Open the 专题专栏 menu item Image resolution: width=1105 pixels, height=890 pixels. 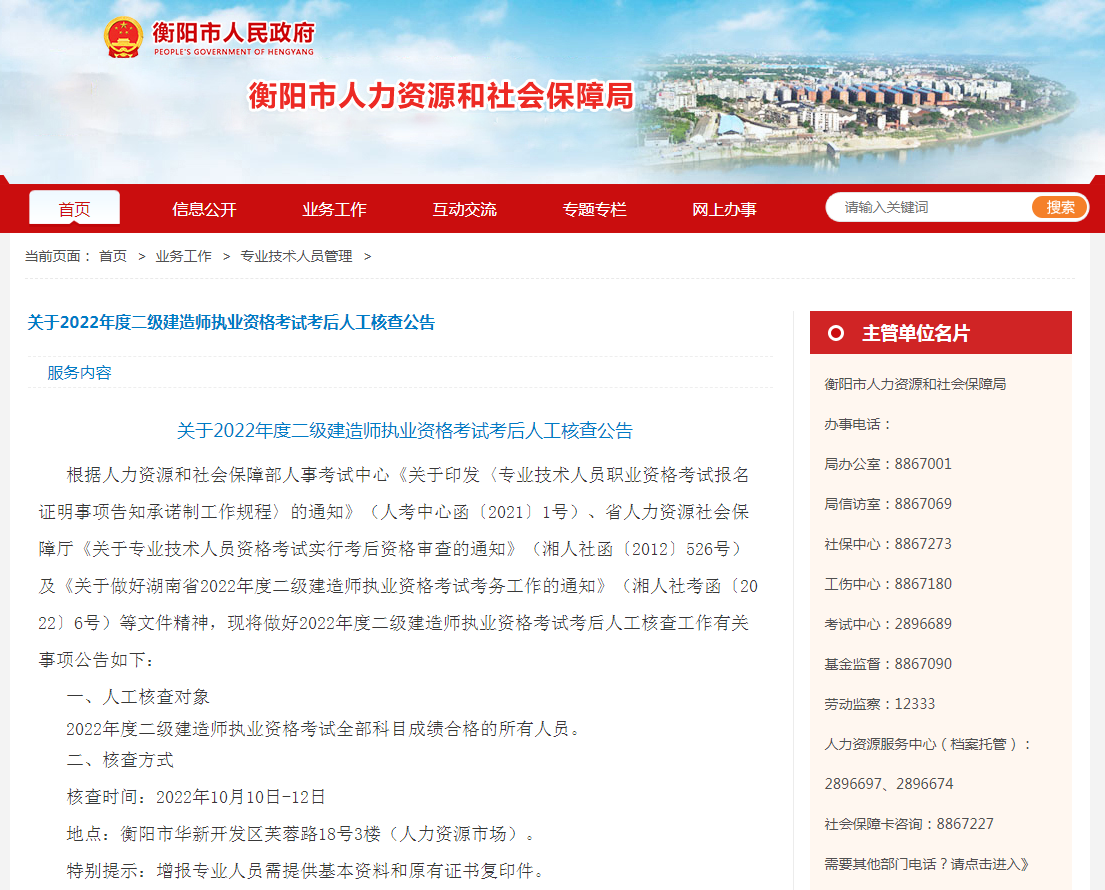click(594, 209)
